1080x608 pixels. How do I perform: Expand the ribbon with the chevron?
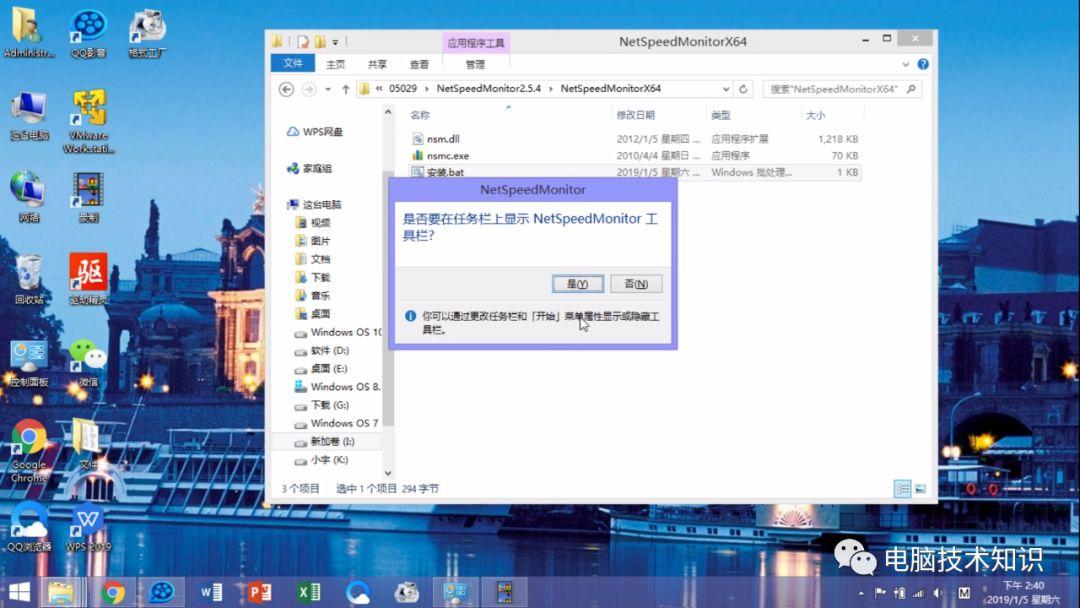tap(906, 64)
